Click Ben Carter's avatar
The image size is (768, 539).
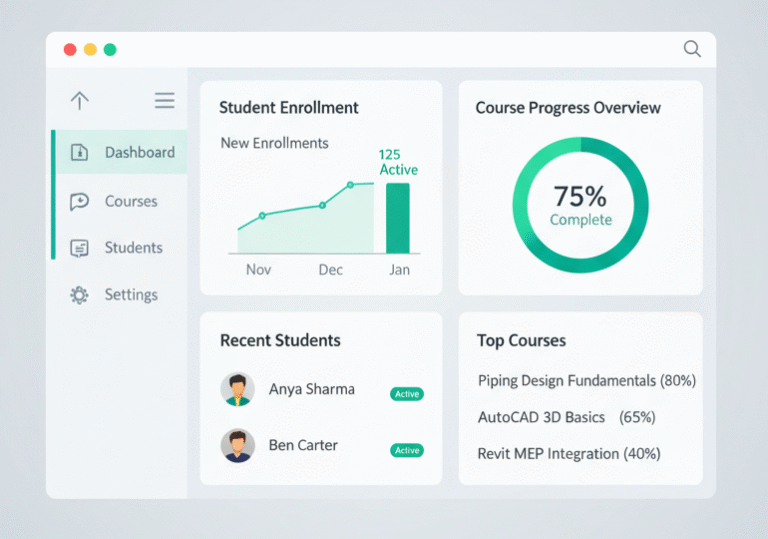(x=237, y=445)
